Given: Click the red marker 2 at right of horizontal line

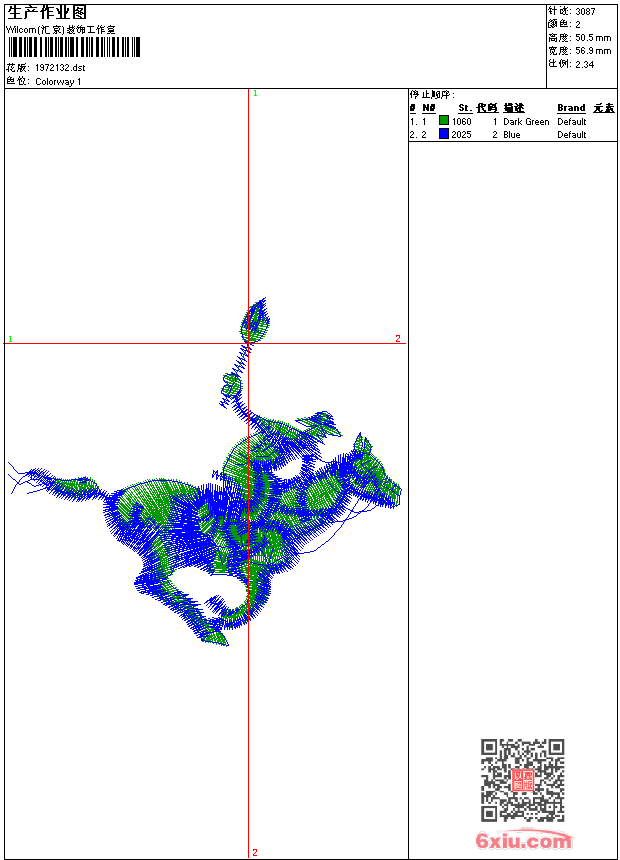Looking at the screenshot, I should (397, 339).
